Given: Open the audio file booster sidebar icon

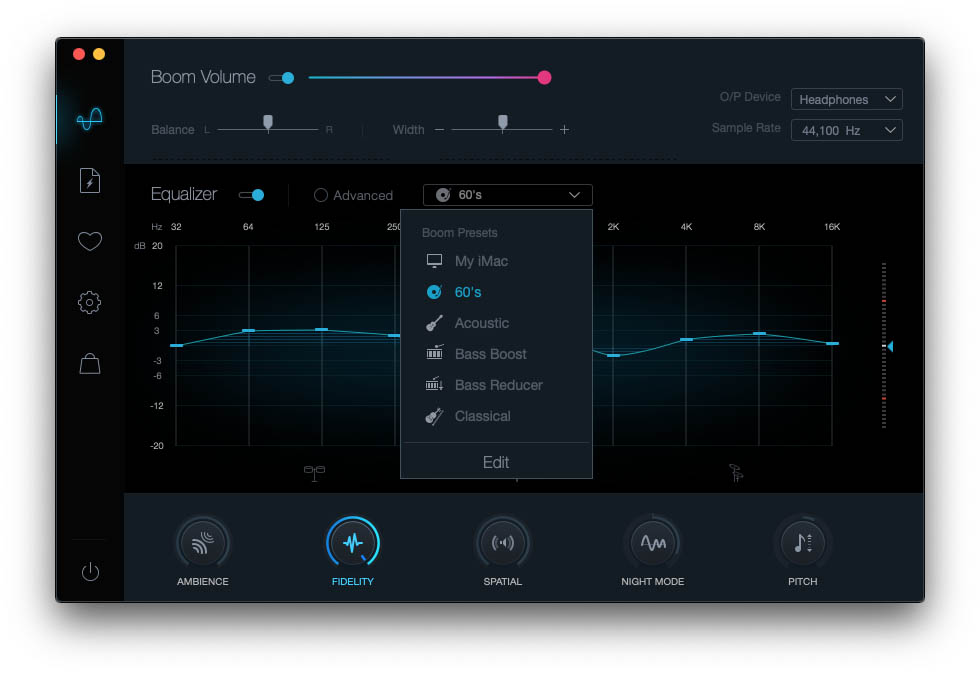Looking at the screenshot, I should point(89,180).
